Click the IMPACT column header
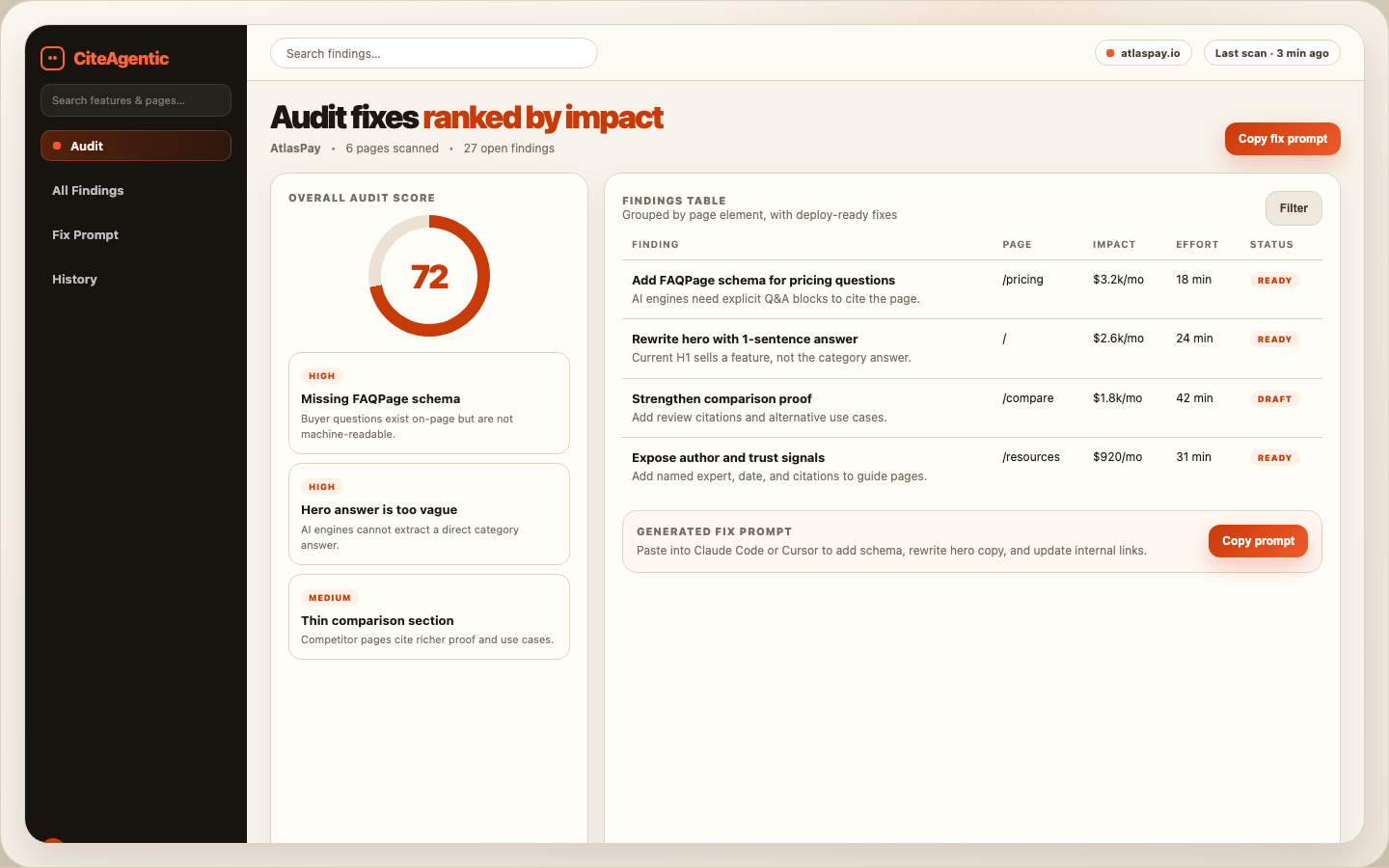 (1114, 245)
